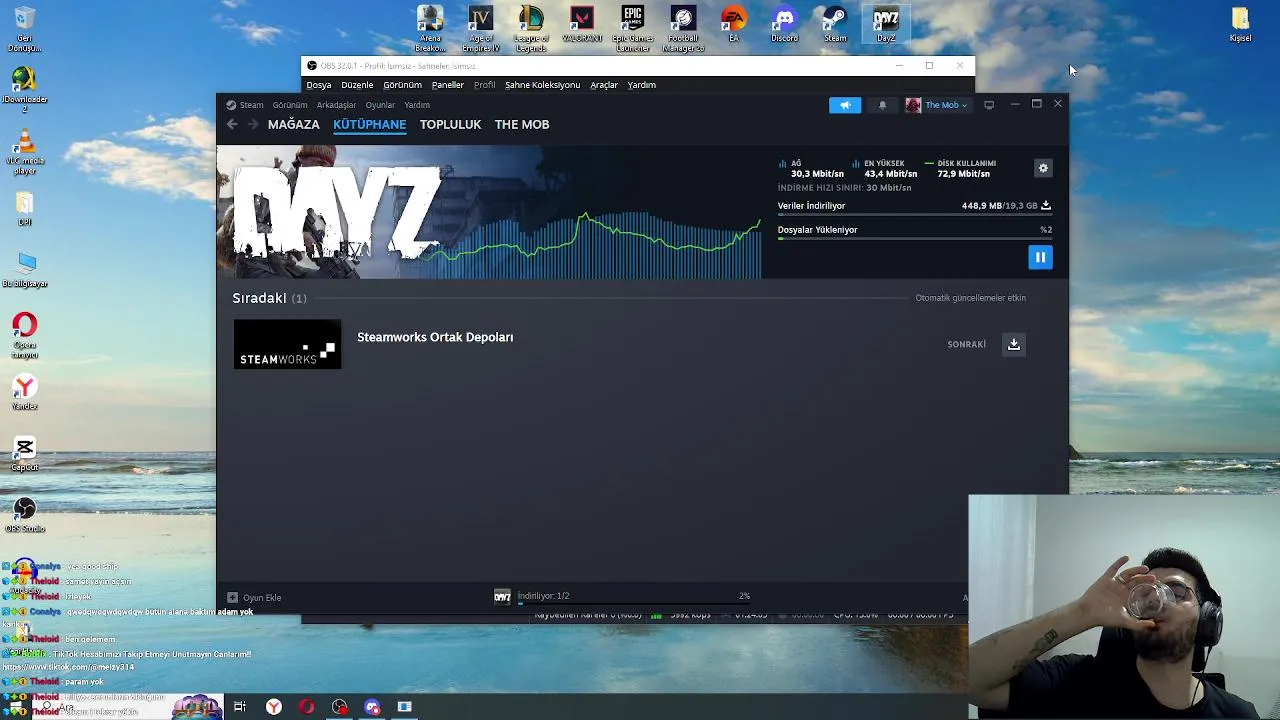Open EA app desktop shortcut
The width and height of the screenshot is (1280, 720).
click(733, 25)
